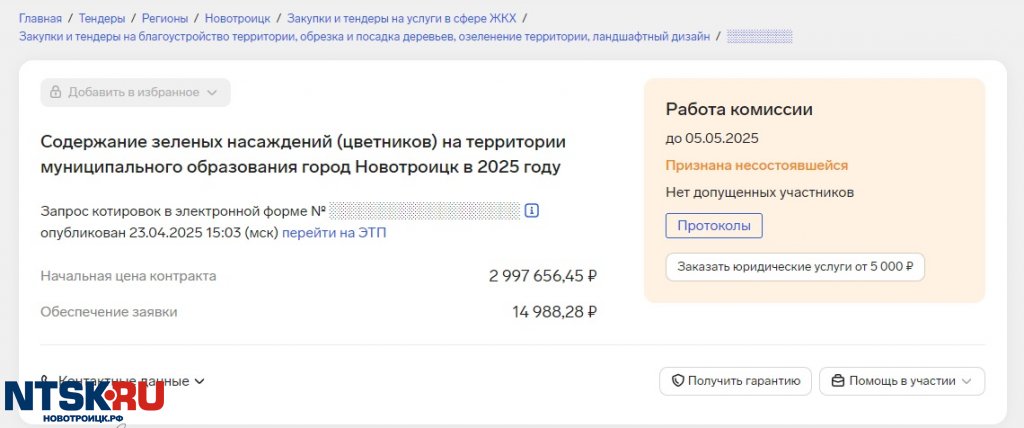Viewport: 1024px width, 428px height.
Task: Click the Признана несостоявшейся status text
Action: point(756,165)
